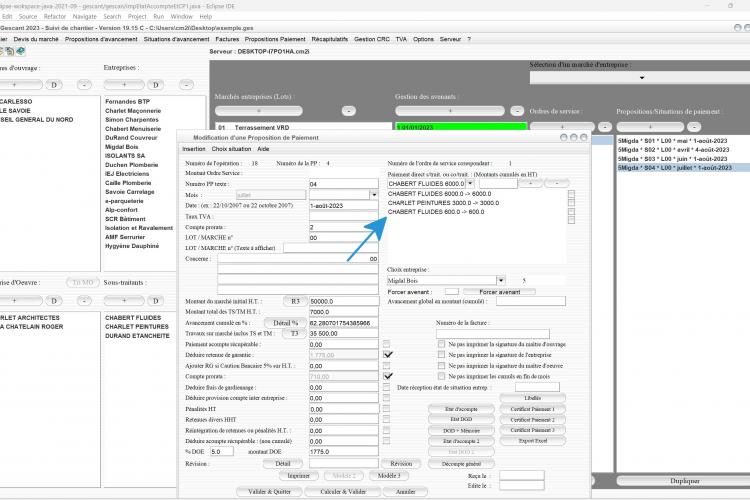Click the - button under Entreprises
Image resolution: width=750 pixels, height=500 pixels.
pyautogui.click(x=186, y=85)
